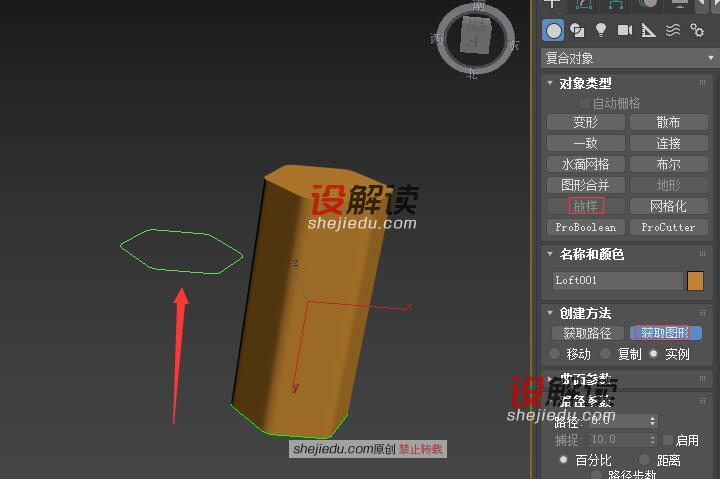Click the 图形合并 button
Screen dimensions: 720x479
pos(585,185)
